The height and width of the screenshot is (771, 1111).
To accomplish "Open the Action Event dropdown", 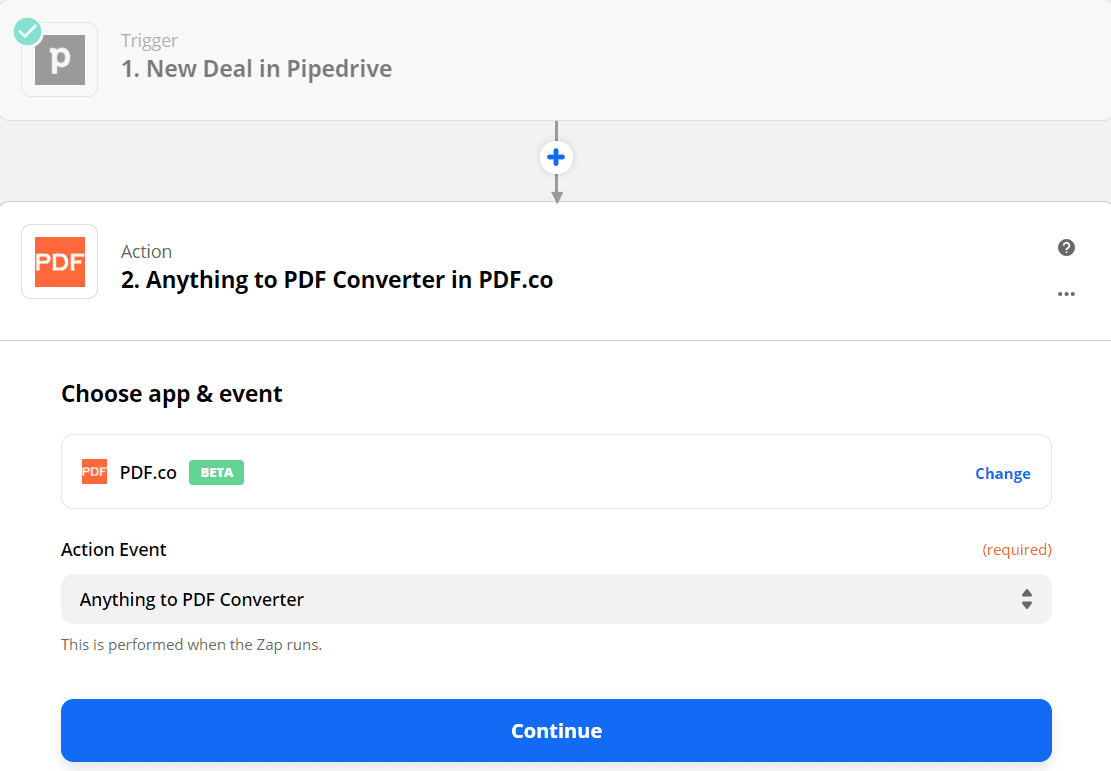I will [x=556, y=599].
